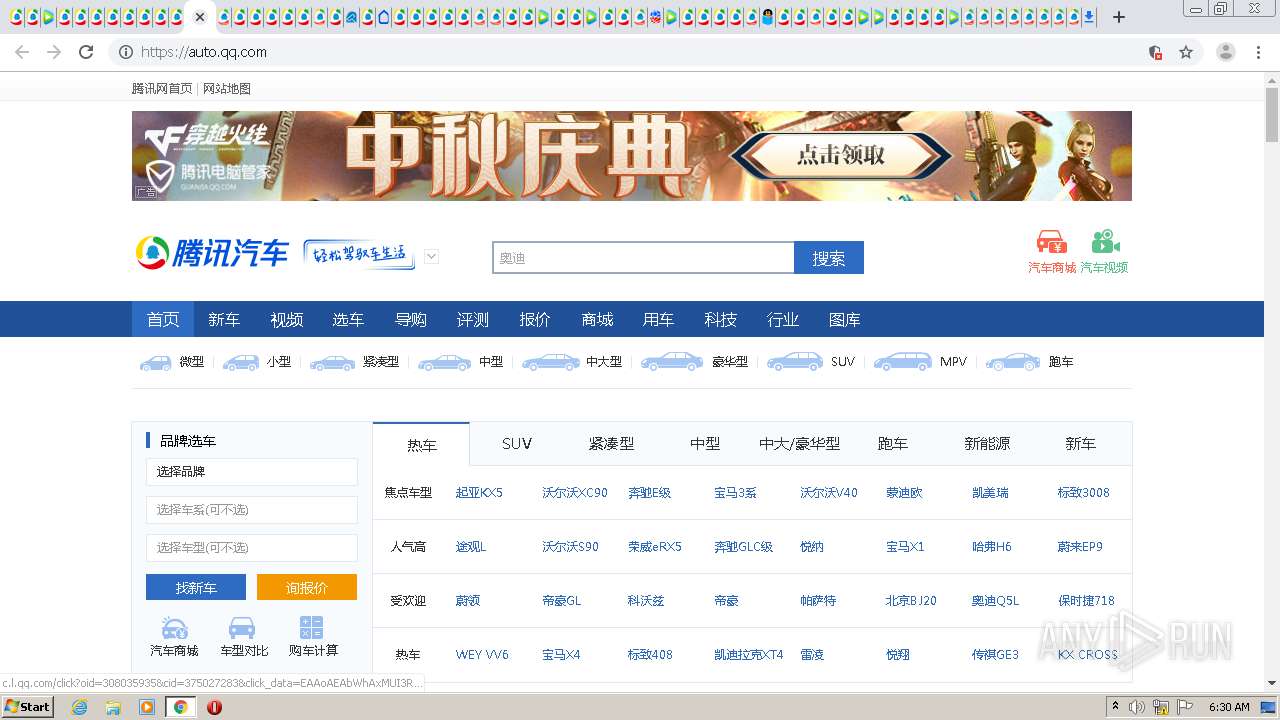
Task: Select the 小型 car type icon
Action: coord(241,362)
